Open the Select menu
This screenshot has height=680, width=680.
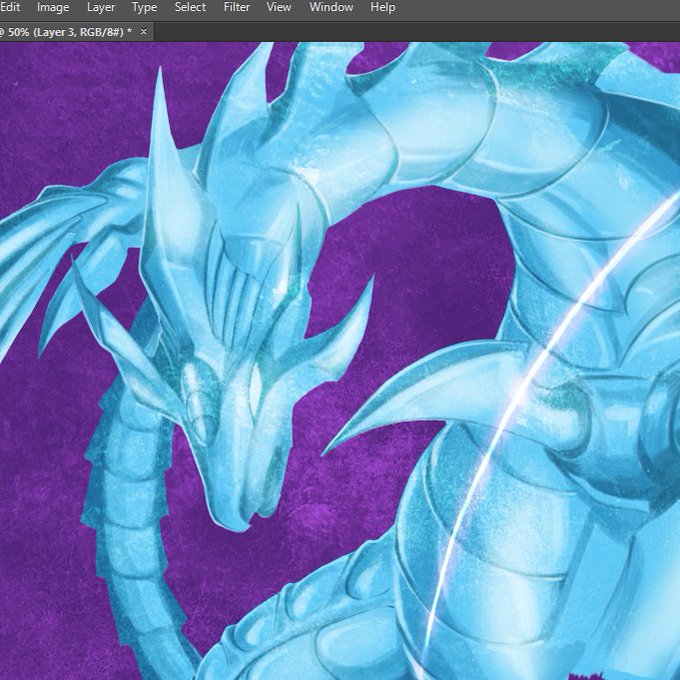point(190,7)
